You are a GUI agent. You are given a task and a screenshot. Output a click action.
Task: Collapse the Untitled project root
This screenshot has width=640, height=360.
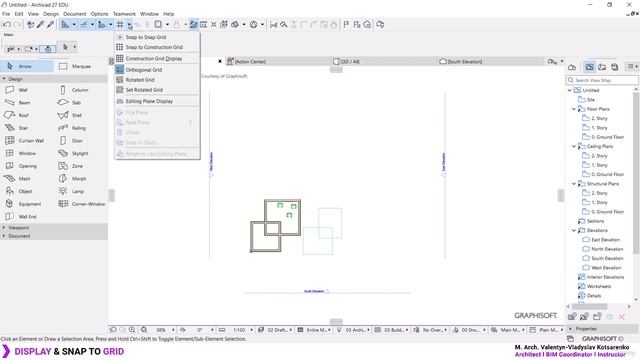[x=570, y=90]
